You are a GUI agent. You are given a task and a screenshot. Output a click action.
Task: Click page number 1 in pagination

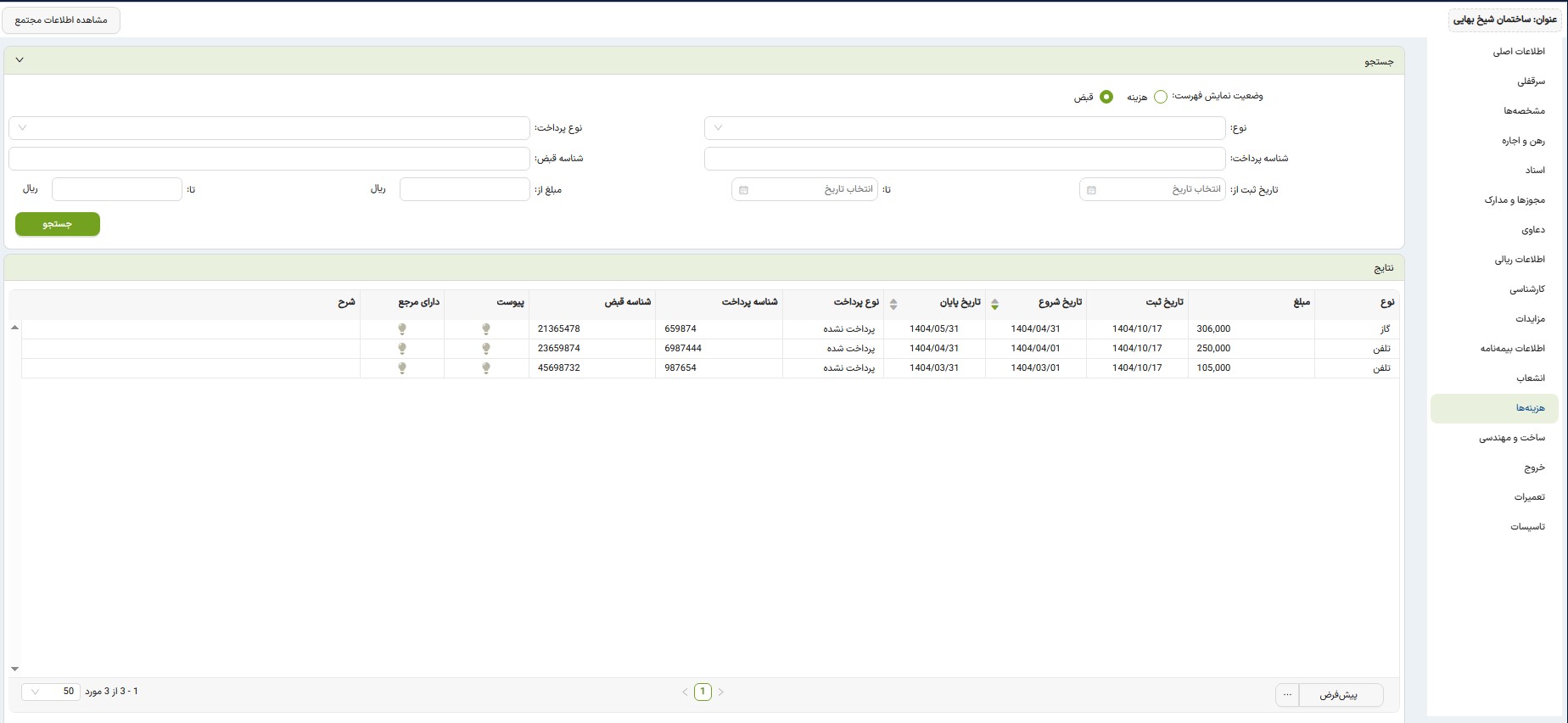[703, 692]
